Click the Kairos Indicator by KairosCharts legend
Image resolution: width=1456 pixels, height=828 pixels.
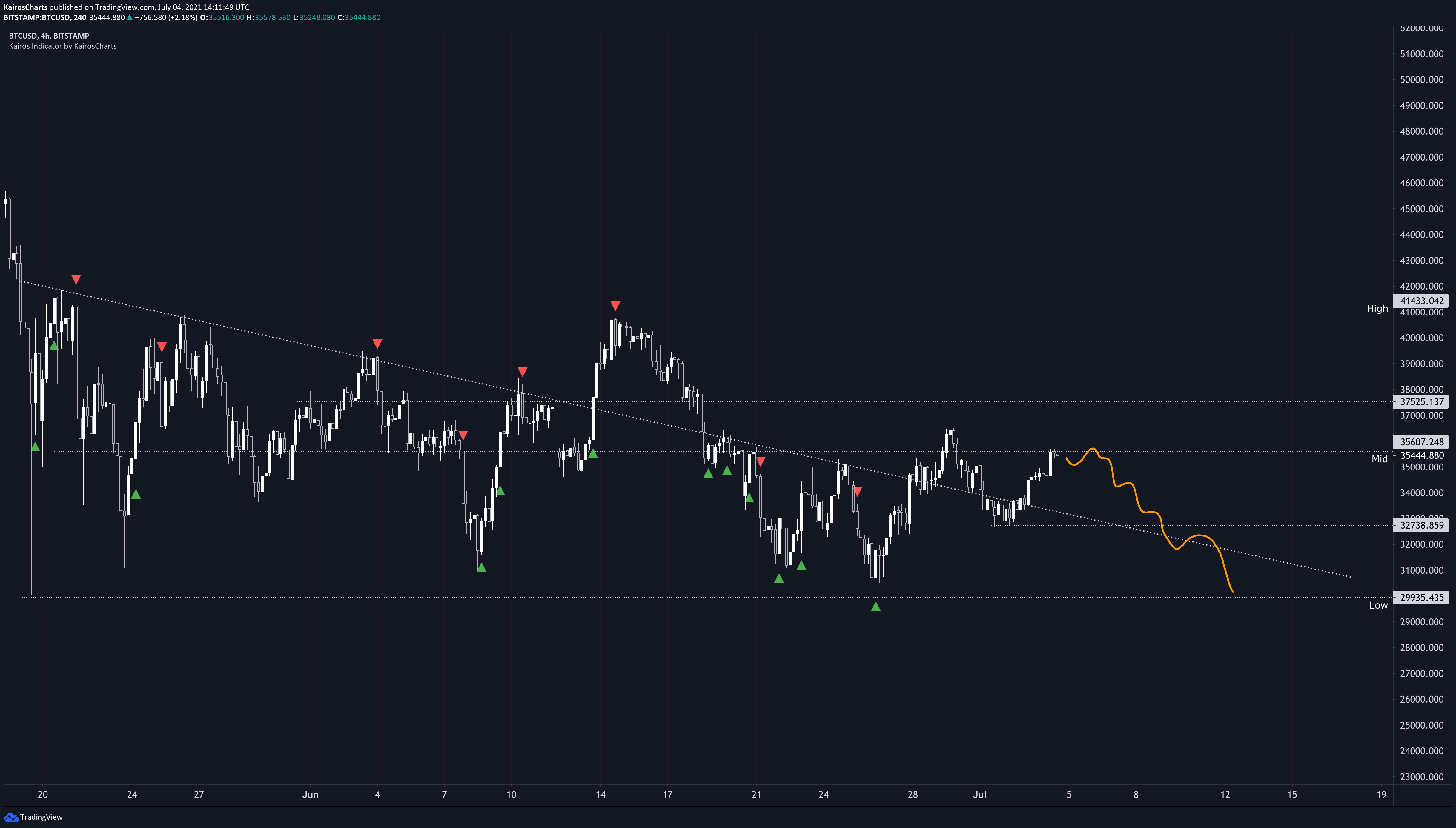(63, 46)
